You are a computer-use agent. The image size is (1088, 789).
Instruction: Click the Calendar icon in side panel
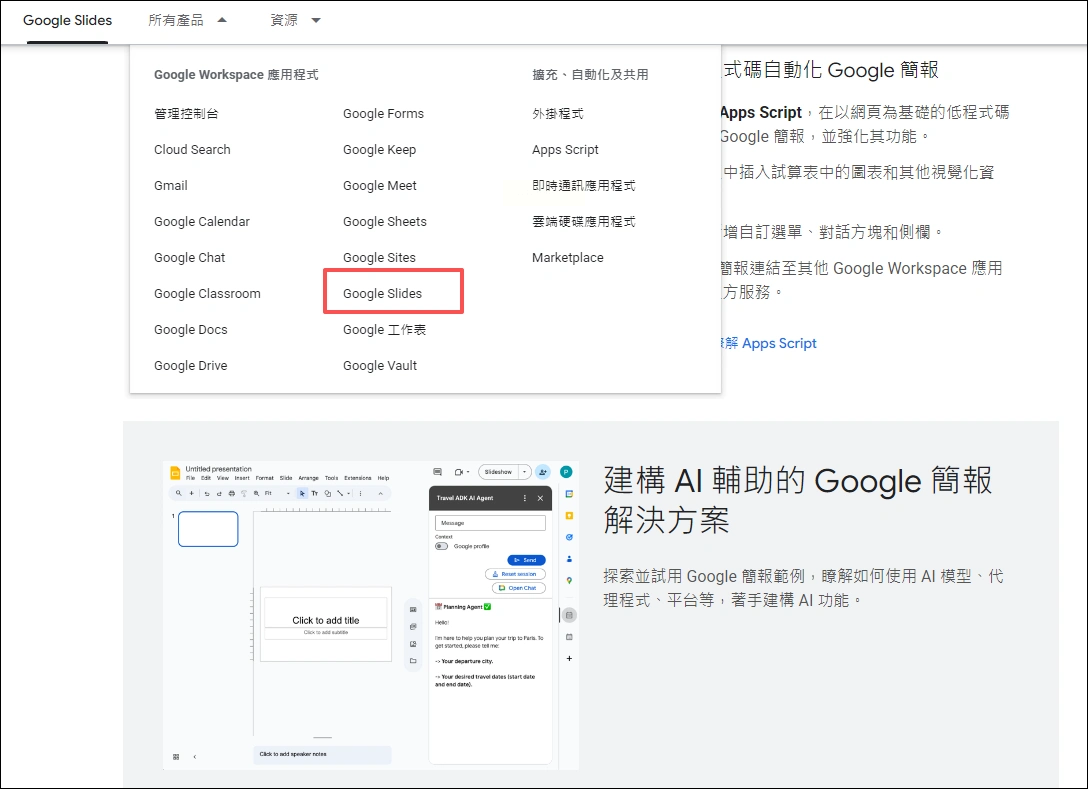click(x=569, y=494)
